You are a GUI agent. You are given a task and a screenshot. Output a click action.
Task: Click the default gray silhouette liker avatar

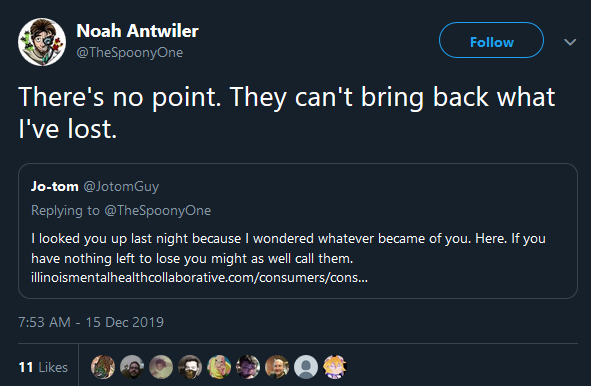(x=306, y=367)
